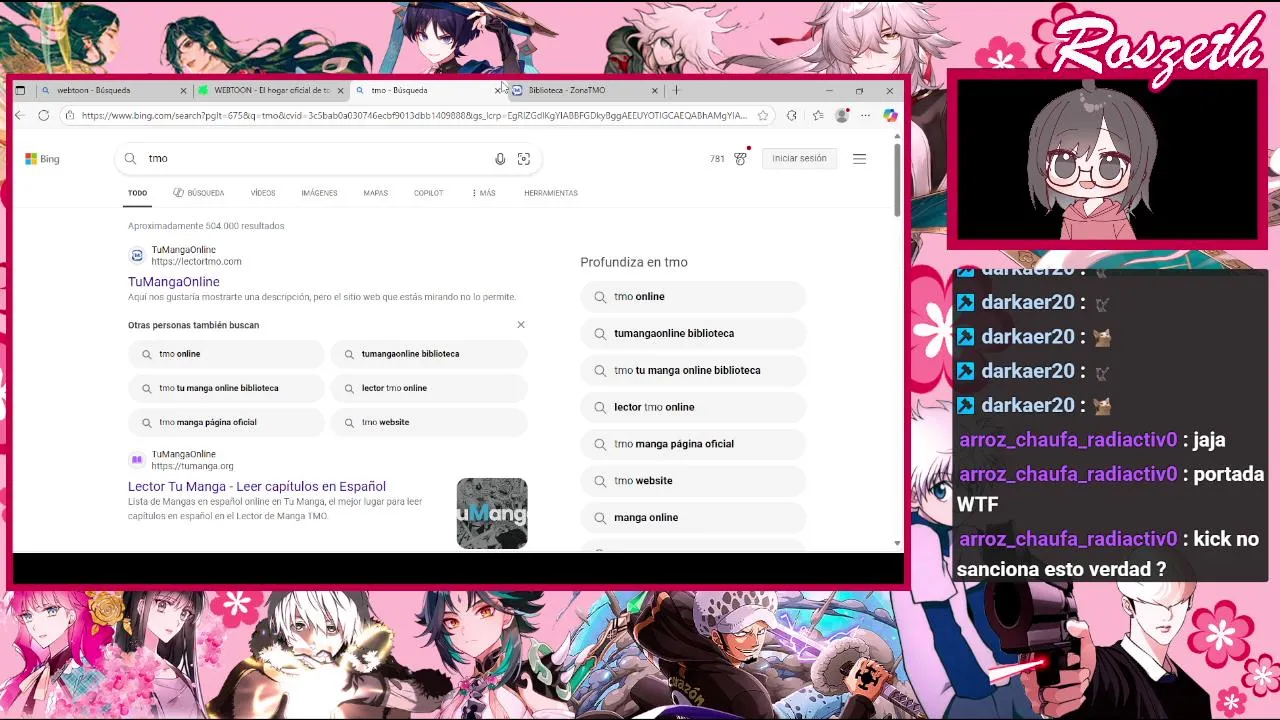Screen dimensions: 1280x720
Task: Reload the Bing search page
Action: coord(44,116)
